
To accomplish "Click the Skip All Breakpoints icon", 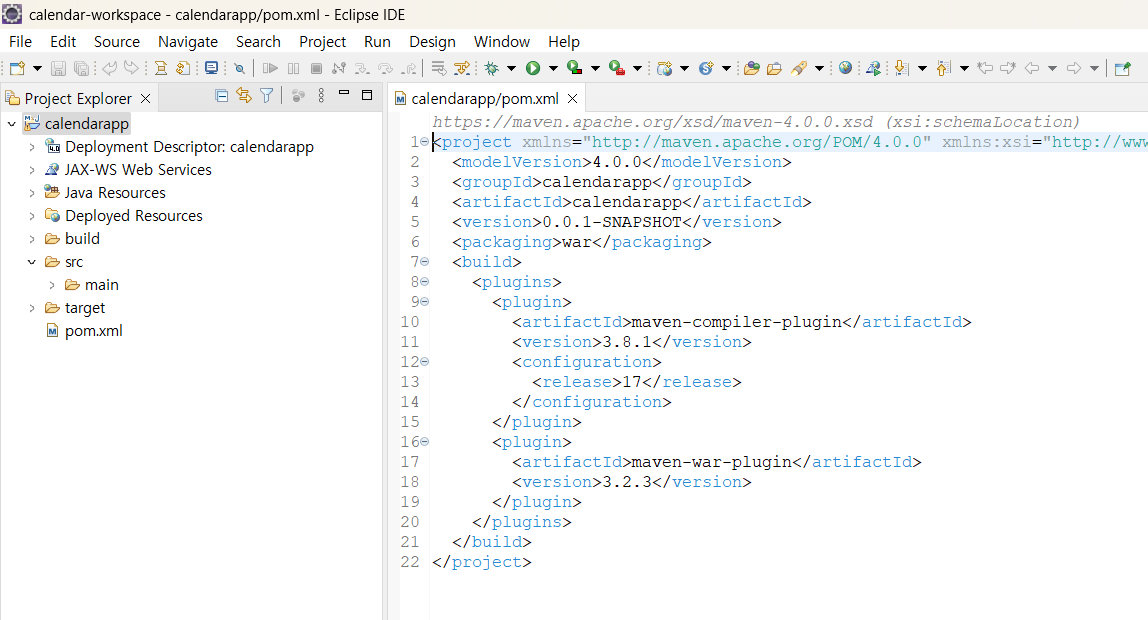I will (239, 69).
